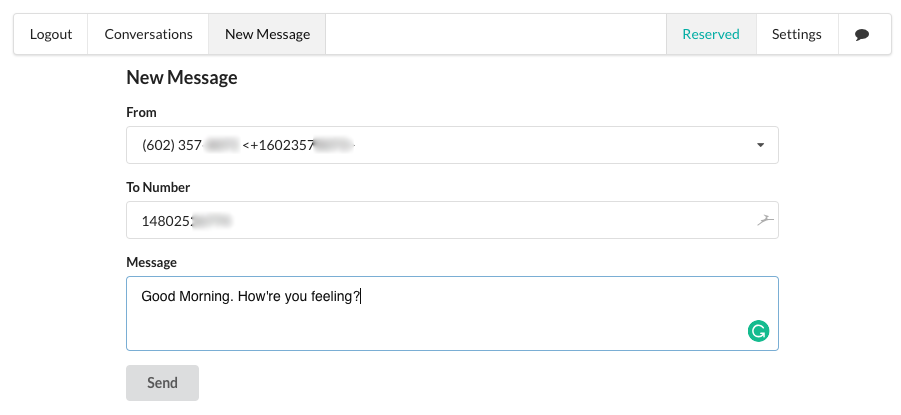Image resolution: width=901 pixels, height=415 pixels.
Task: Select the New Message tab
Action: 267,34
